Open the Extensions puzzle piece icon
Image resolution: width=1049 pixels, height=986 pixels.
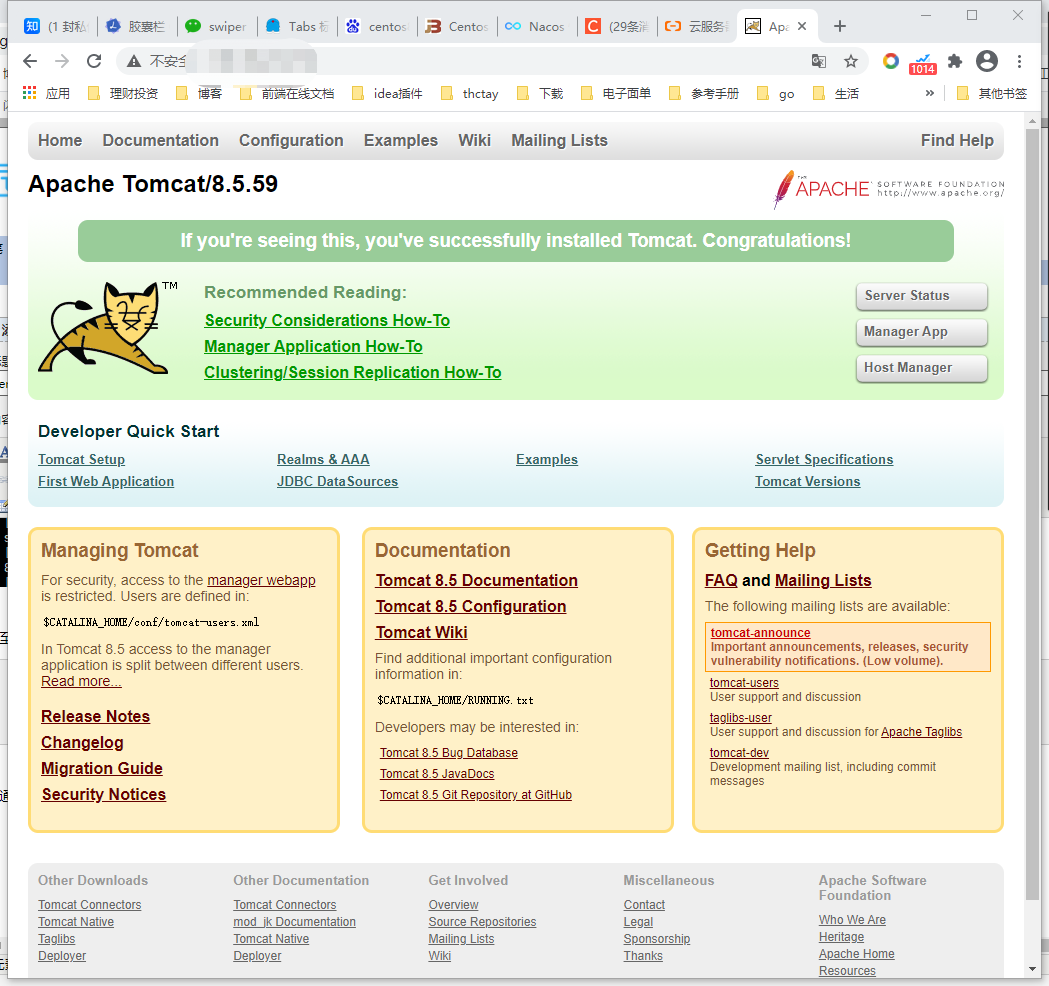[x=955, y=61]
